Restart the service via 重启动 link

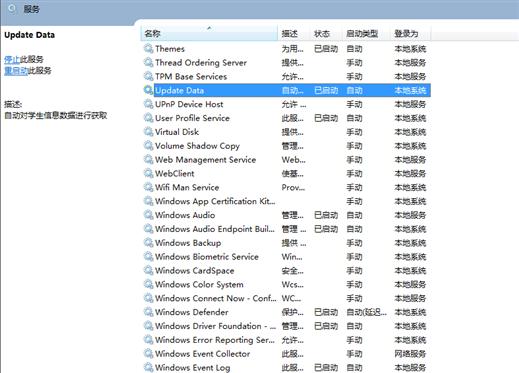[16, 70]
